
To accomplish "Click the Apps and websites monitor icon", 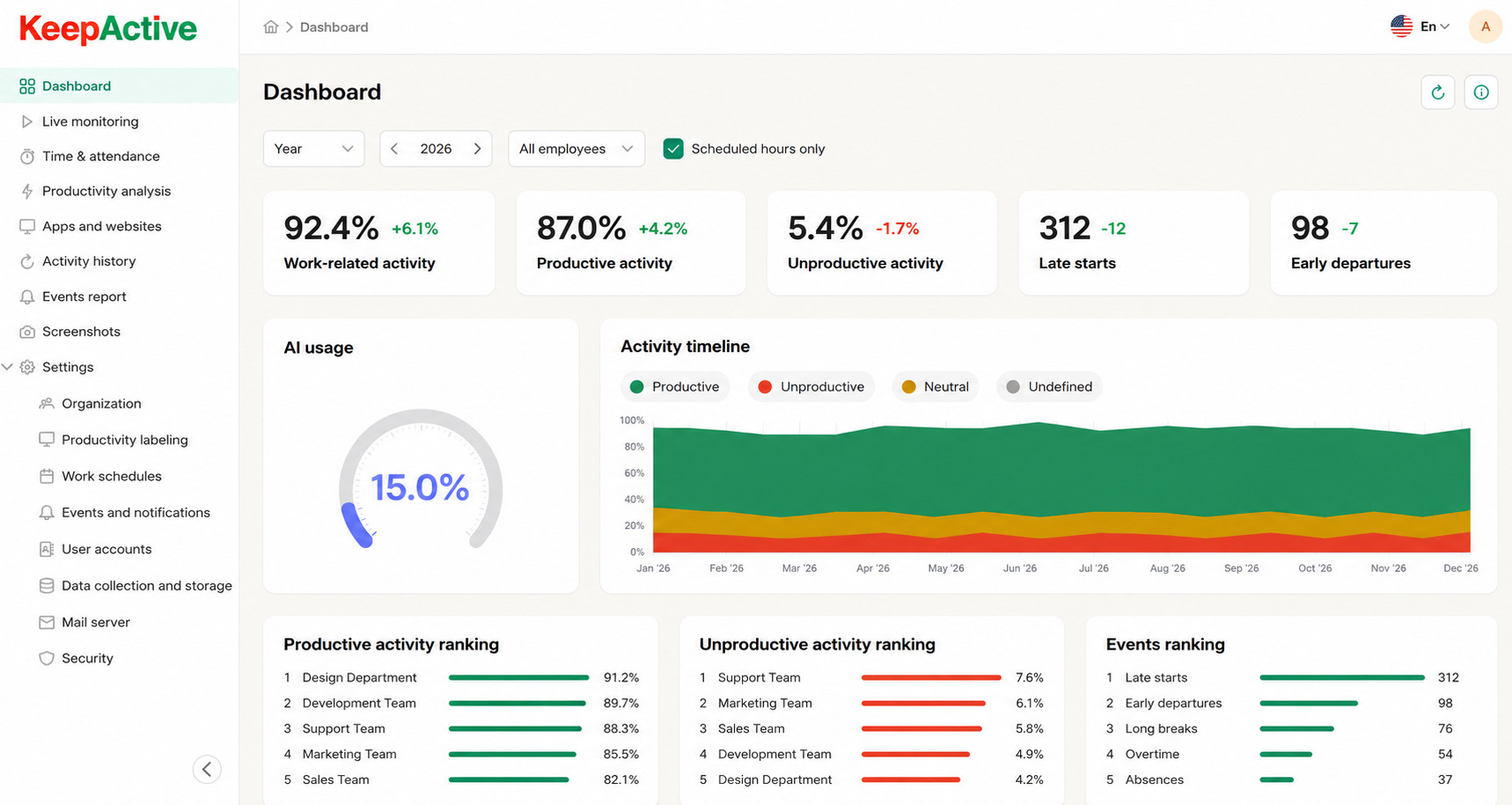I will (x=27, y=226).
